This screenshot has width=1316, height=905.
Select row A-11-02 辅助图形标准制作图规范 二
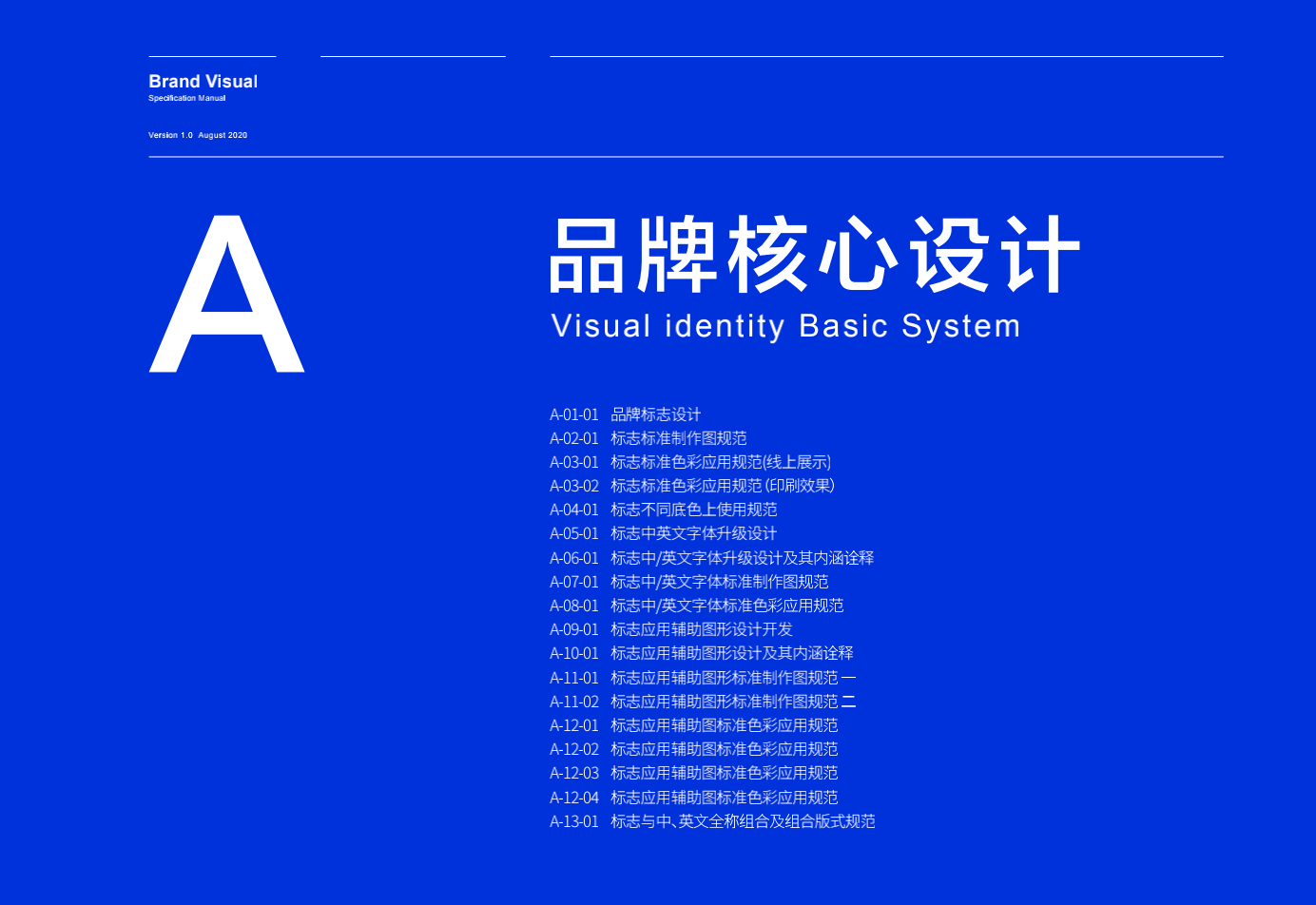tap(703, 702)
